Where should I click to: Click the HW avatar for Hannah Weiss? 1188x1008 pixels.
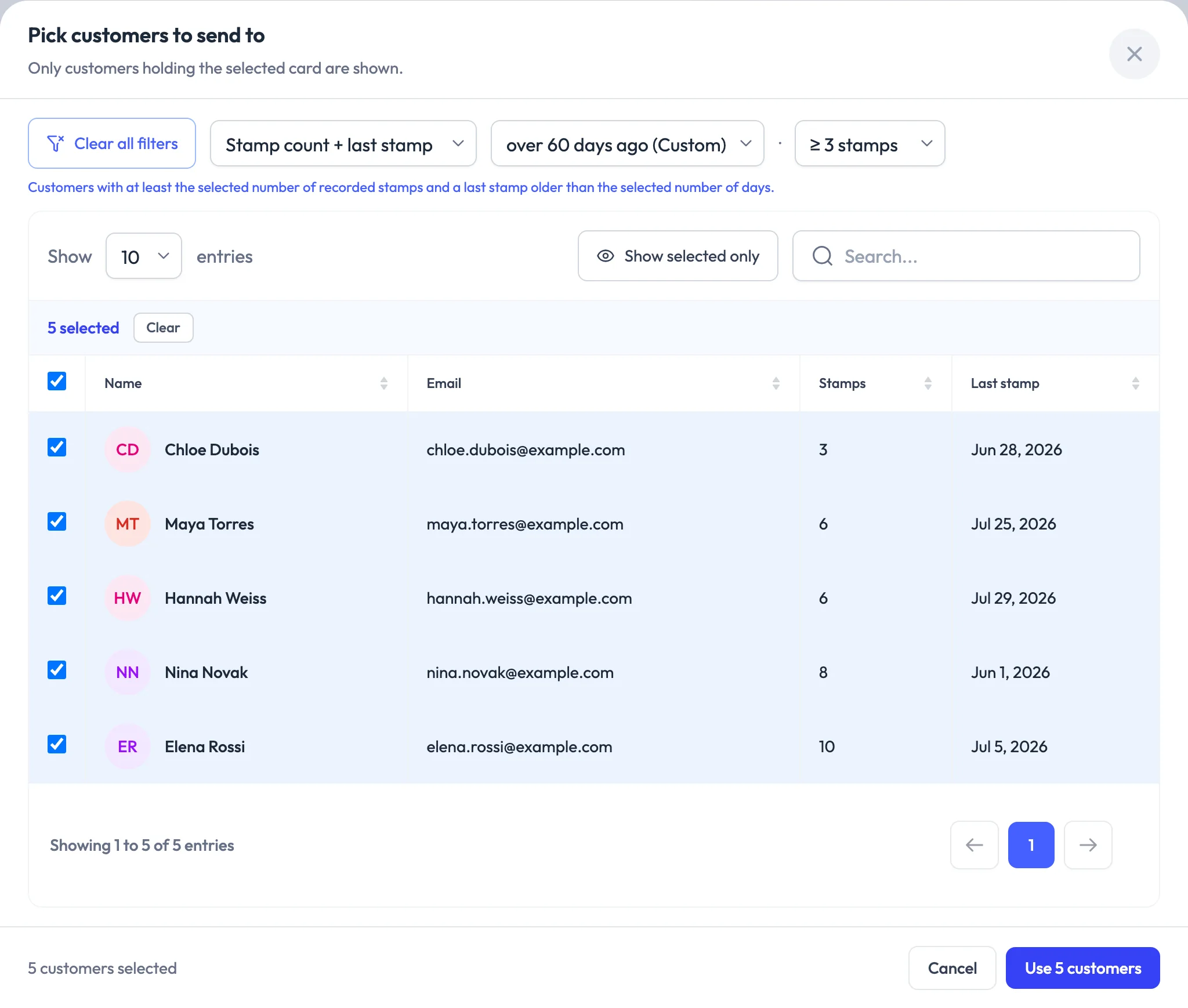point(128,598)
